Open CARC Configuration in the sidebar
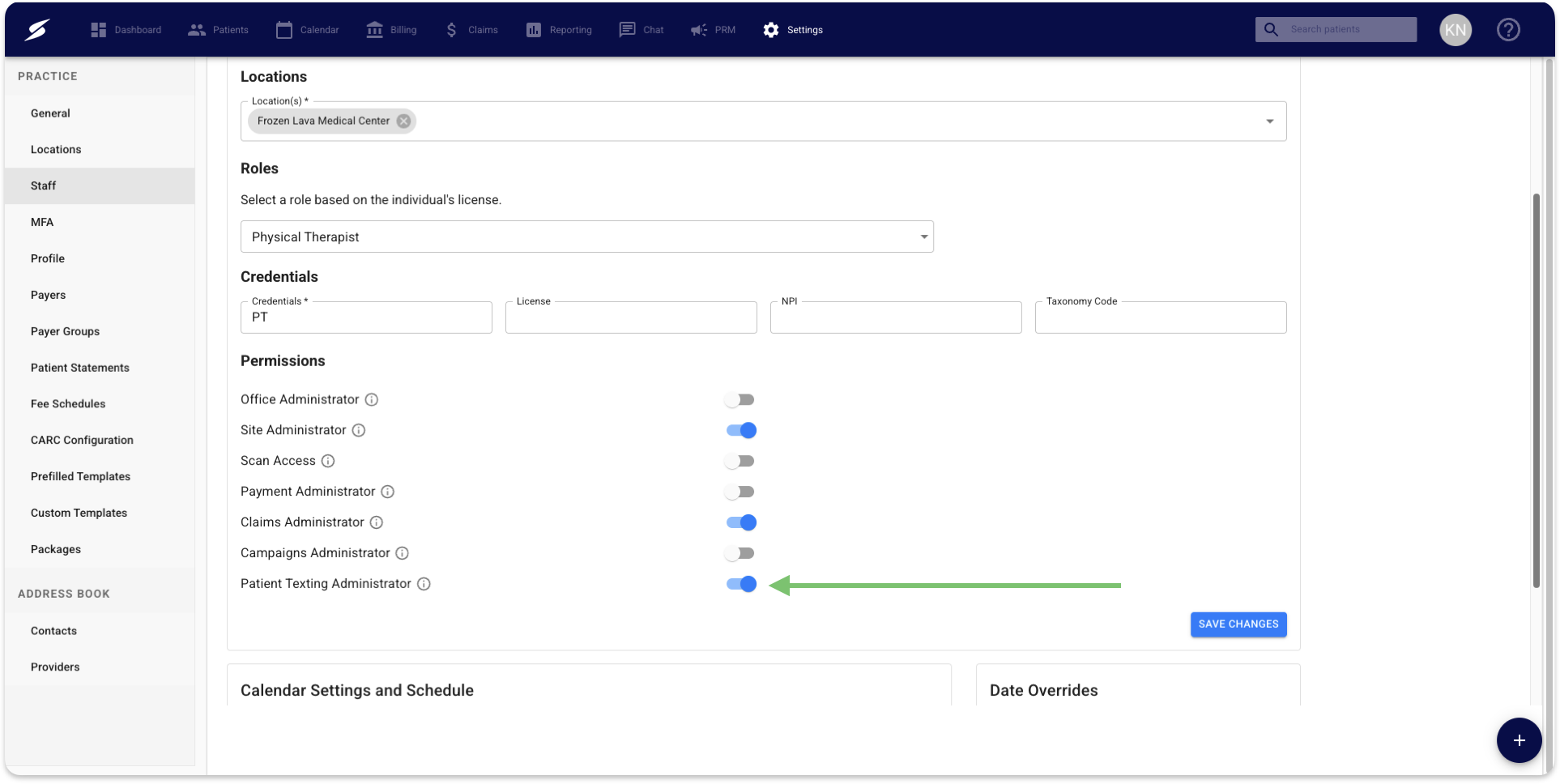Viewport: 1560px width, 784px height. point(100,440)
